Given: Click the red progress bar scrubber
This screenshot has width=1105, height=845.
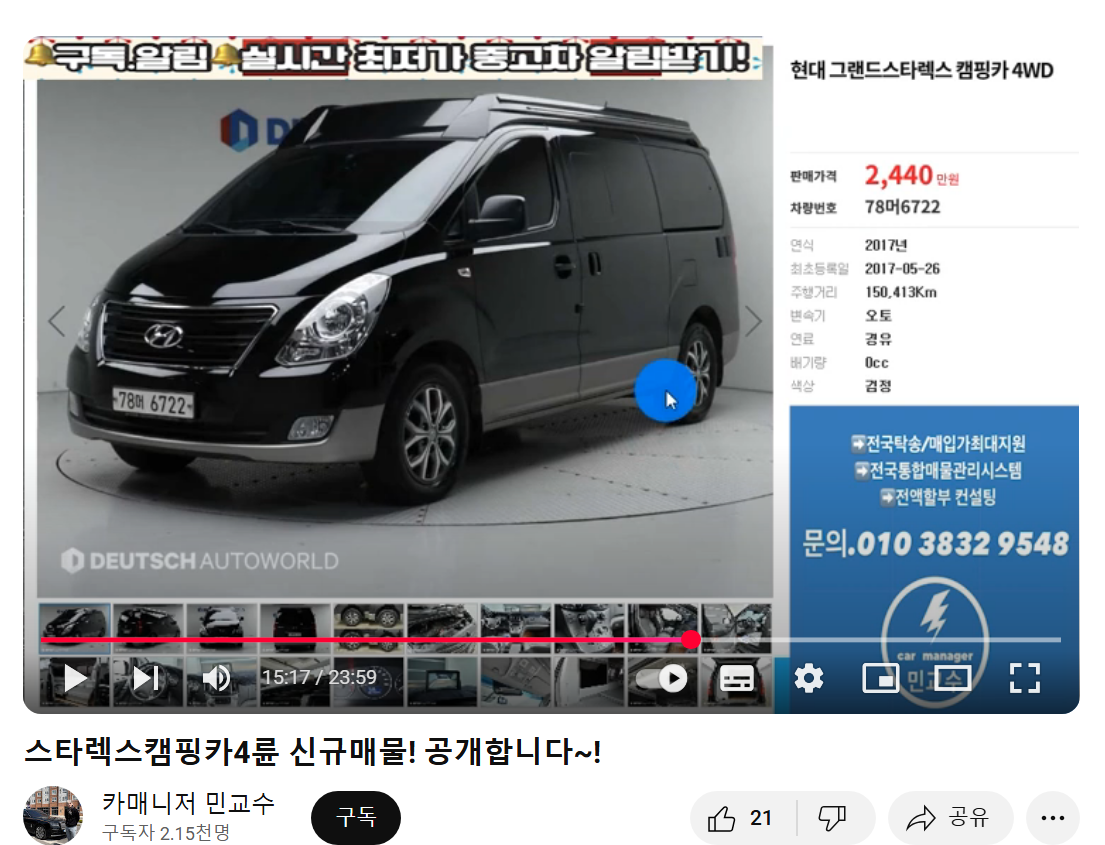Looking at the screenshot, I should click(691, 640).
